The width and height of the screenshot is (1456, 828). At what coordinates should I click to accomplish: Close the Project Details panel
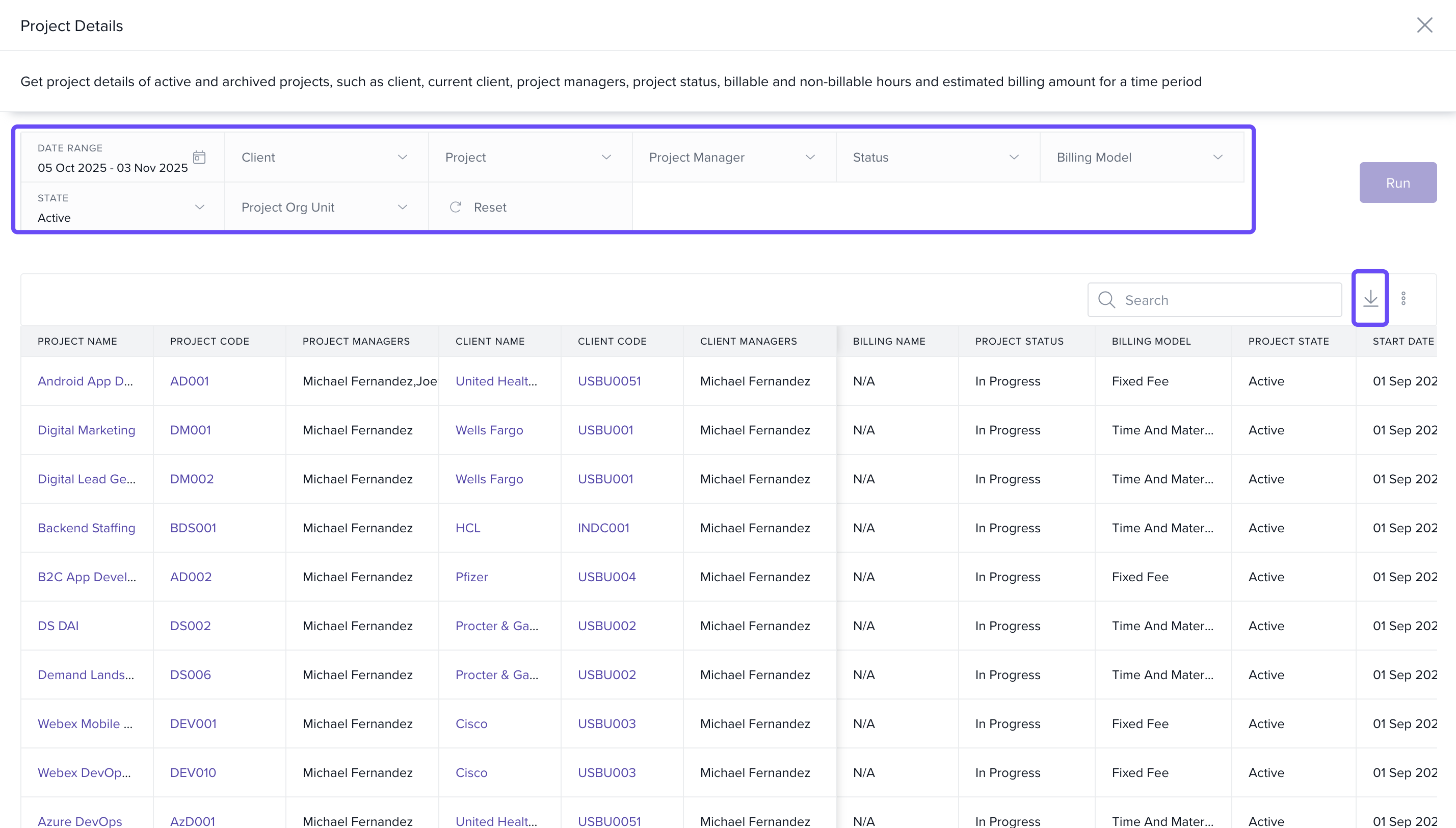tap(1424, 25)
